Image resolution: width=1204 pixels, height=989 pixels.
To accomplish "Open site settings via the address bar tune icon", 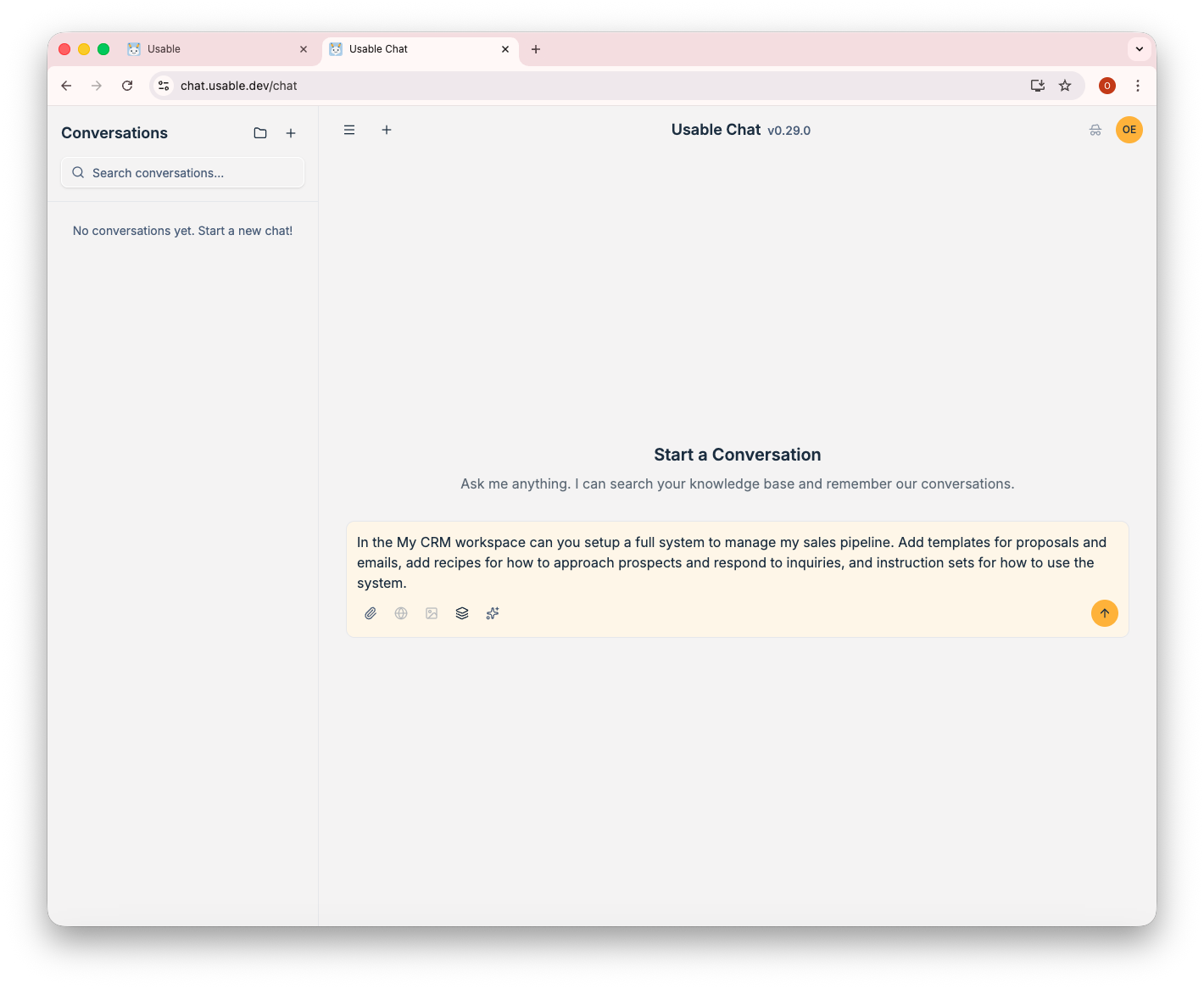I will click(163, 85).
